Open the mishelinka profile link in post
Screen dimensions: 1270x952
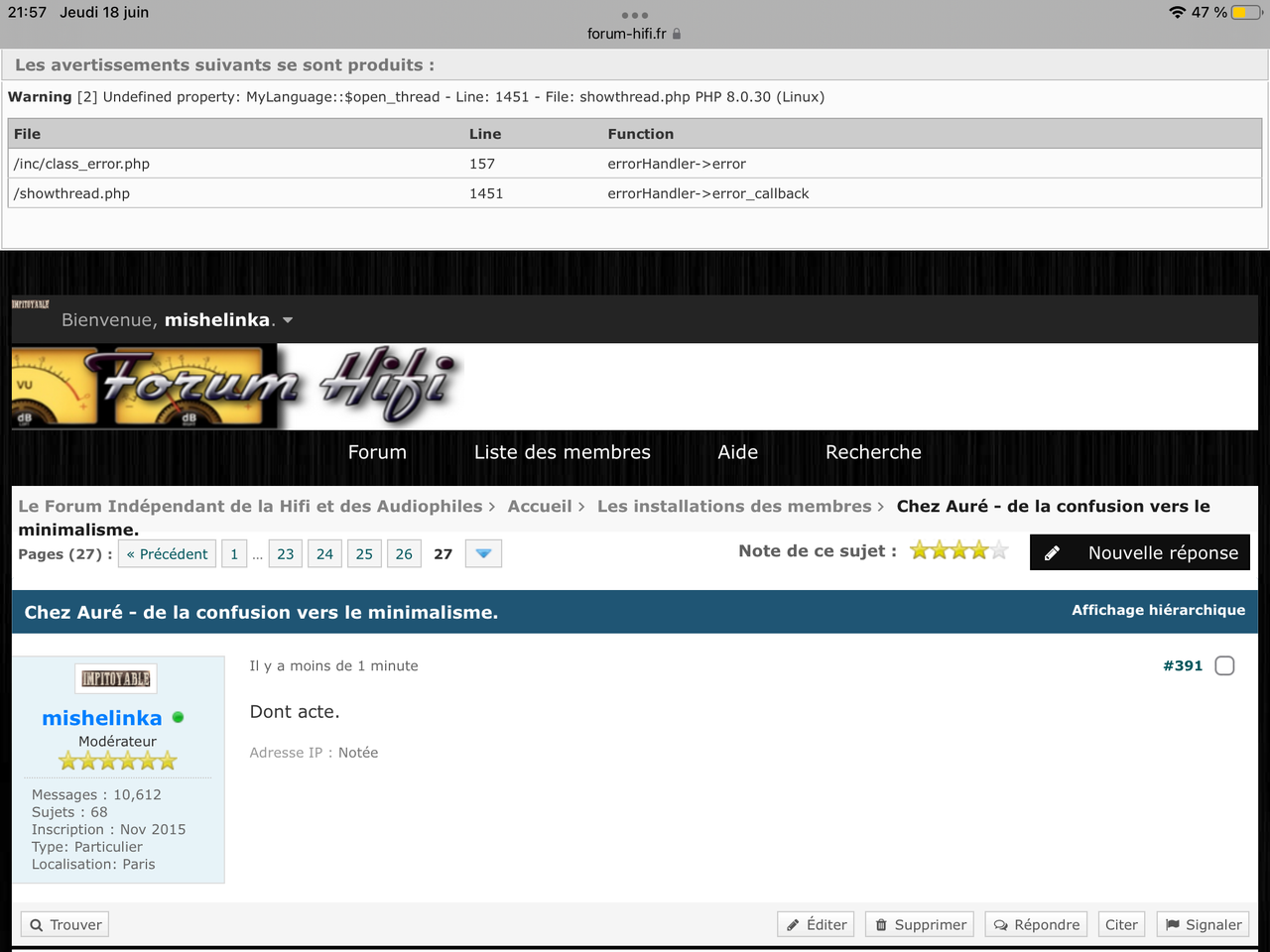102,718
